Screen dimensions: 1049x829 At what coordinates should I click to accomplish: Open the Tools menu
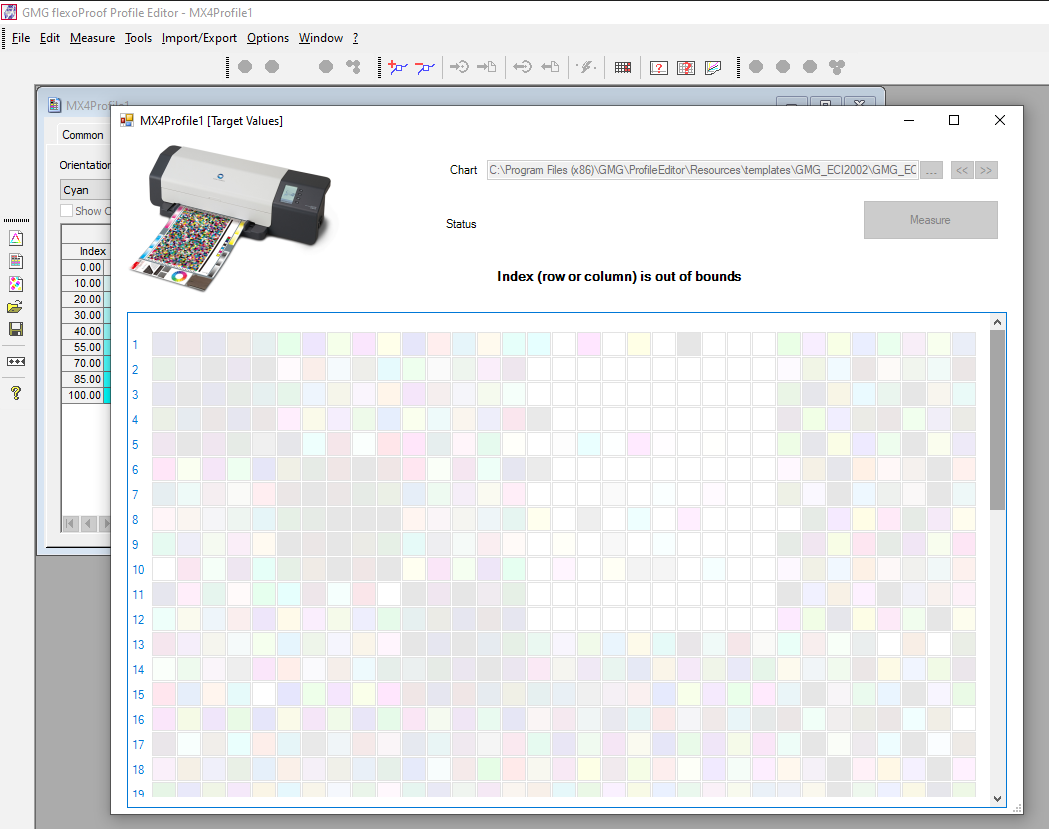138,38
